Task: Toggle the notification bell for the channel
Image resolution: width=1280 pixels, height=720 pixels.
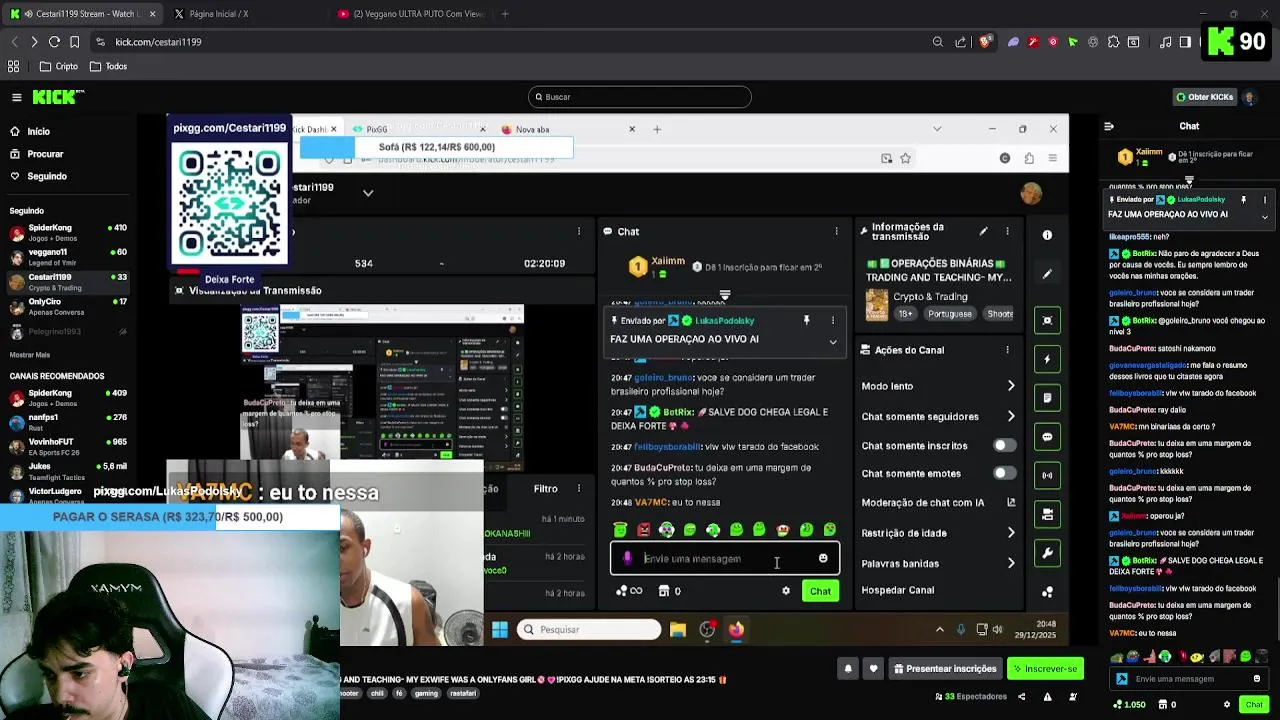Action: coord(848,668)
